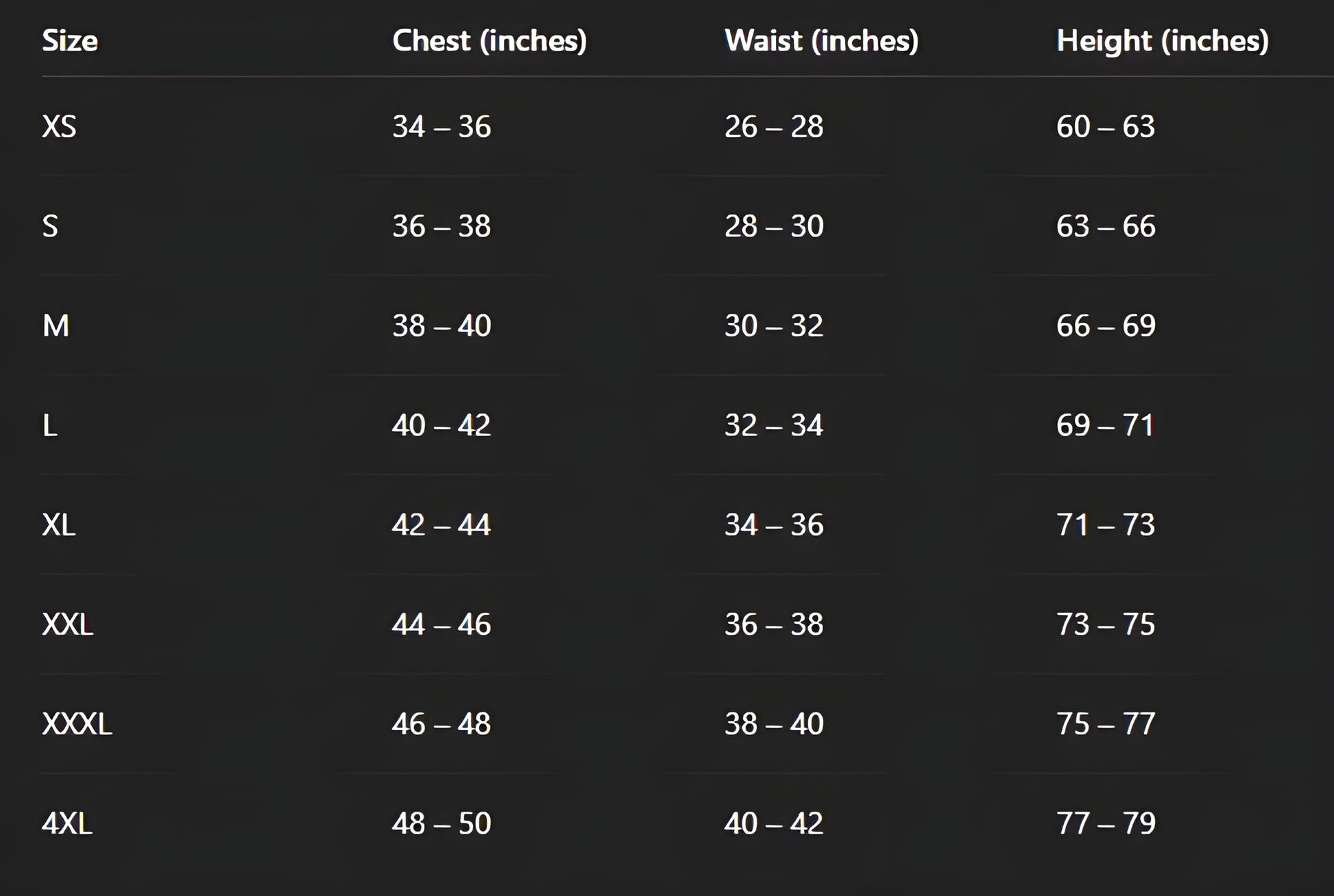Select the XS size row label
The width and height of the screenshot is (1334, 896).
(x=59, y=126)
